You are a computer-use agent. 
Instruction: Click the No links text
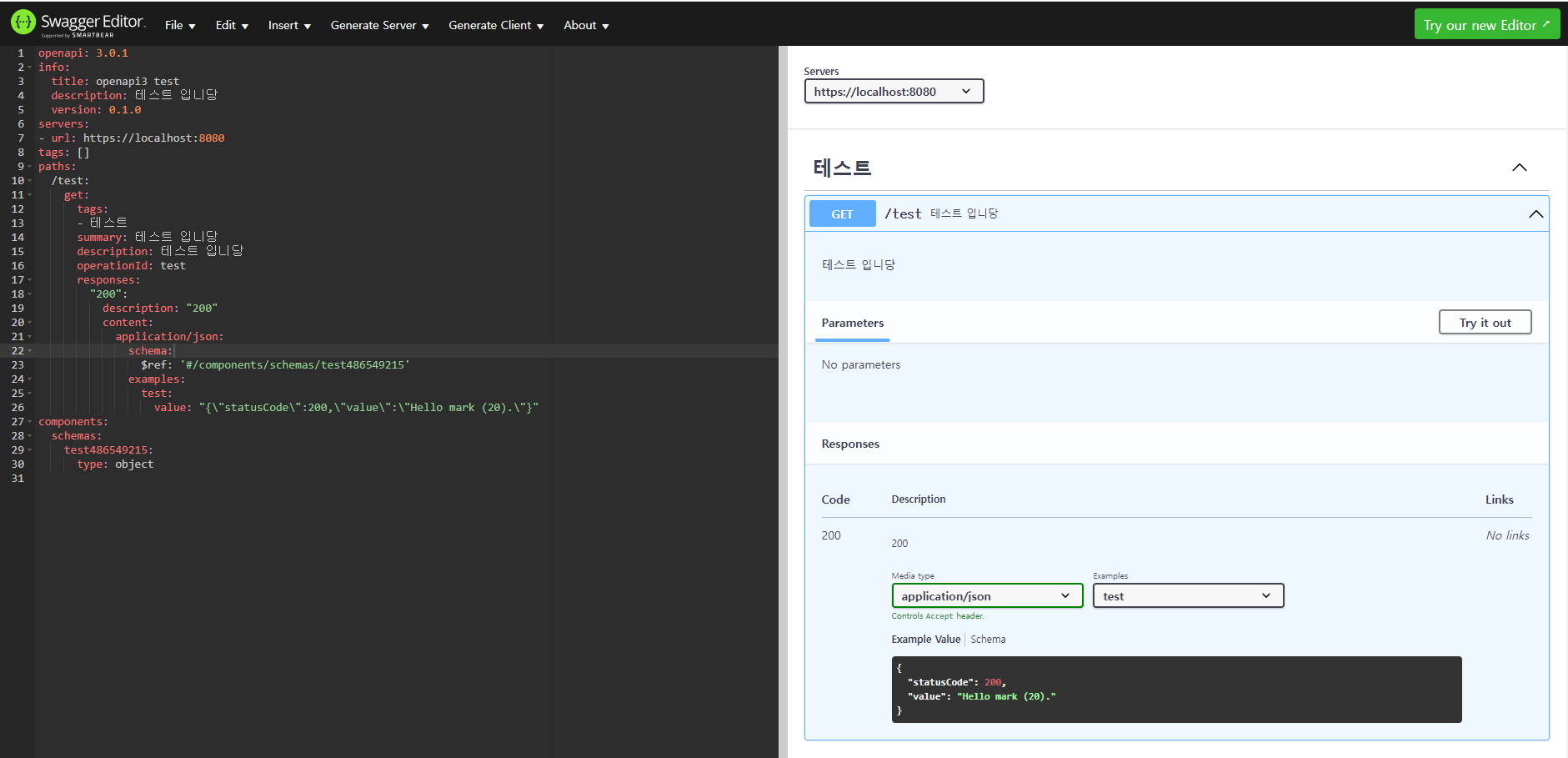(x=1507, y=535)
